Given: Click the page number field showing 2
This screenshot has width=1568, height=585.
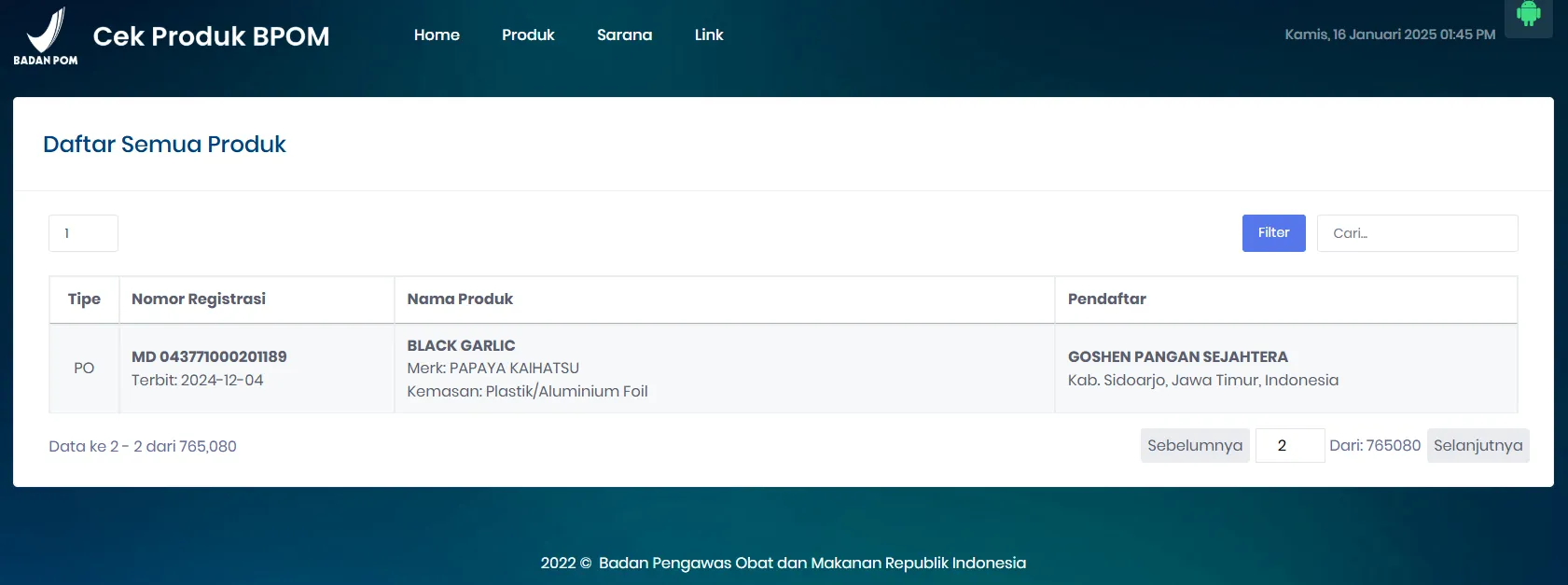Looking at the screenshot, I should point(1289,446).
